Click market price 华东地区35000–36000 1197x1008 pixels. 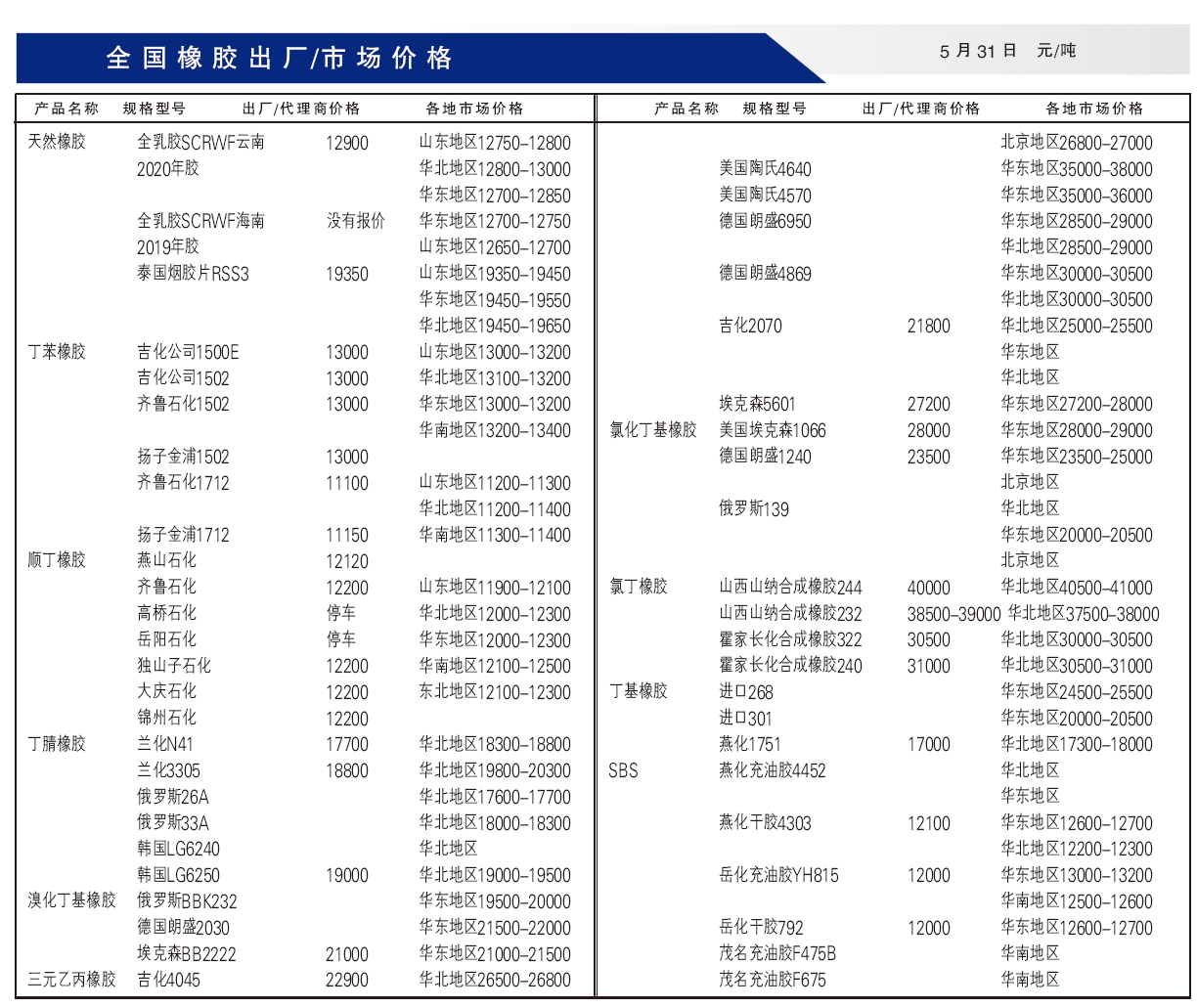pyautogui.click(x=1077, y=196)
